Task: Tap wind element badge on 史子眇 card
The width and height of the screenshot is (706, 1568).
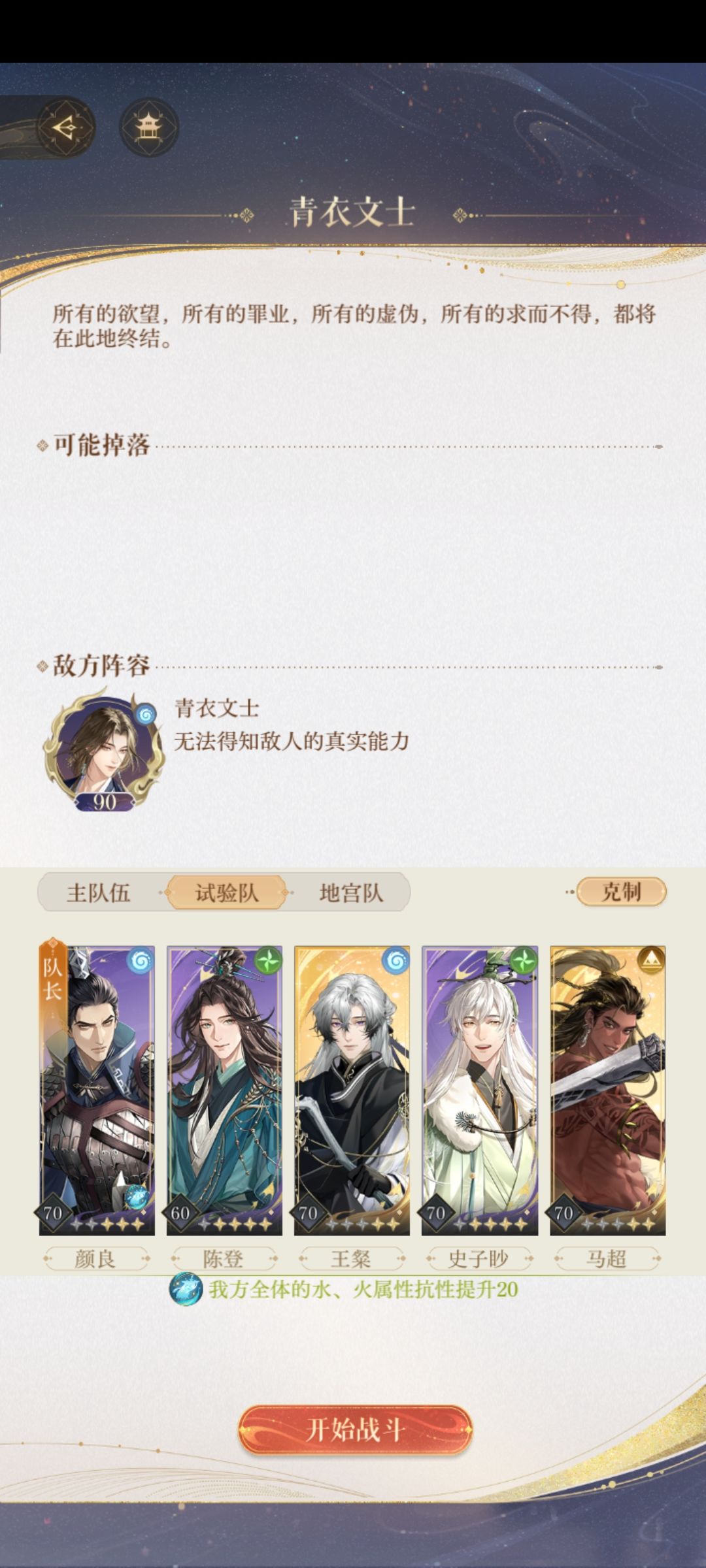Action: point(523,961)
